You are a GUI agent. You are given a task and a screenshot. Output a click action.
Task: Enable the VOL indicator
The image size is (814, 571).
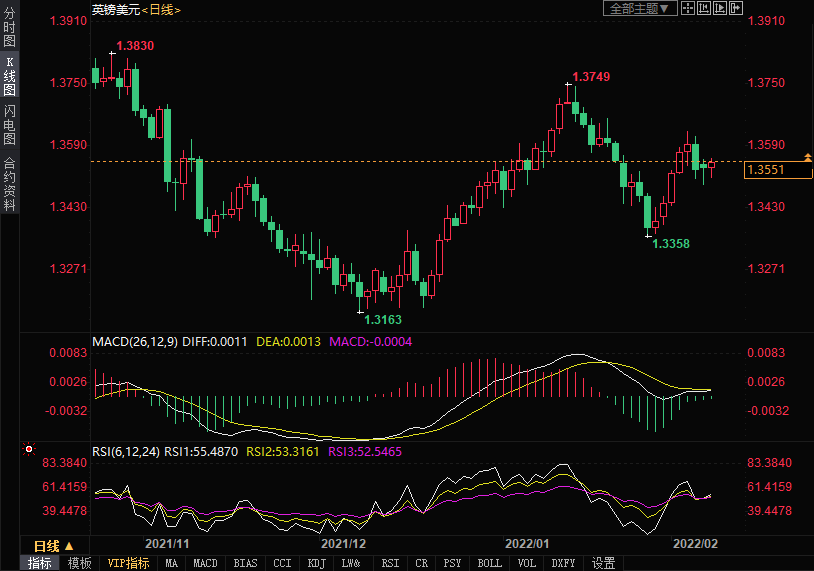(526, 563)
